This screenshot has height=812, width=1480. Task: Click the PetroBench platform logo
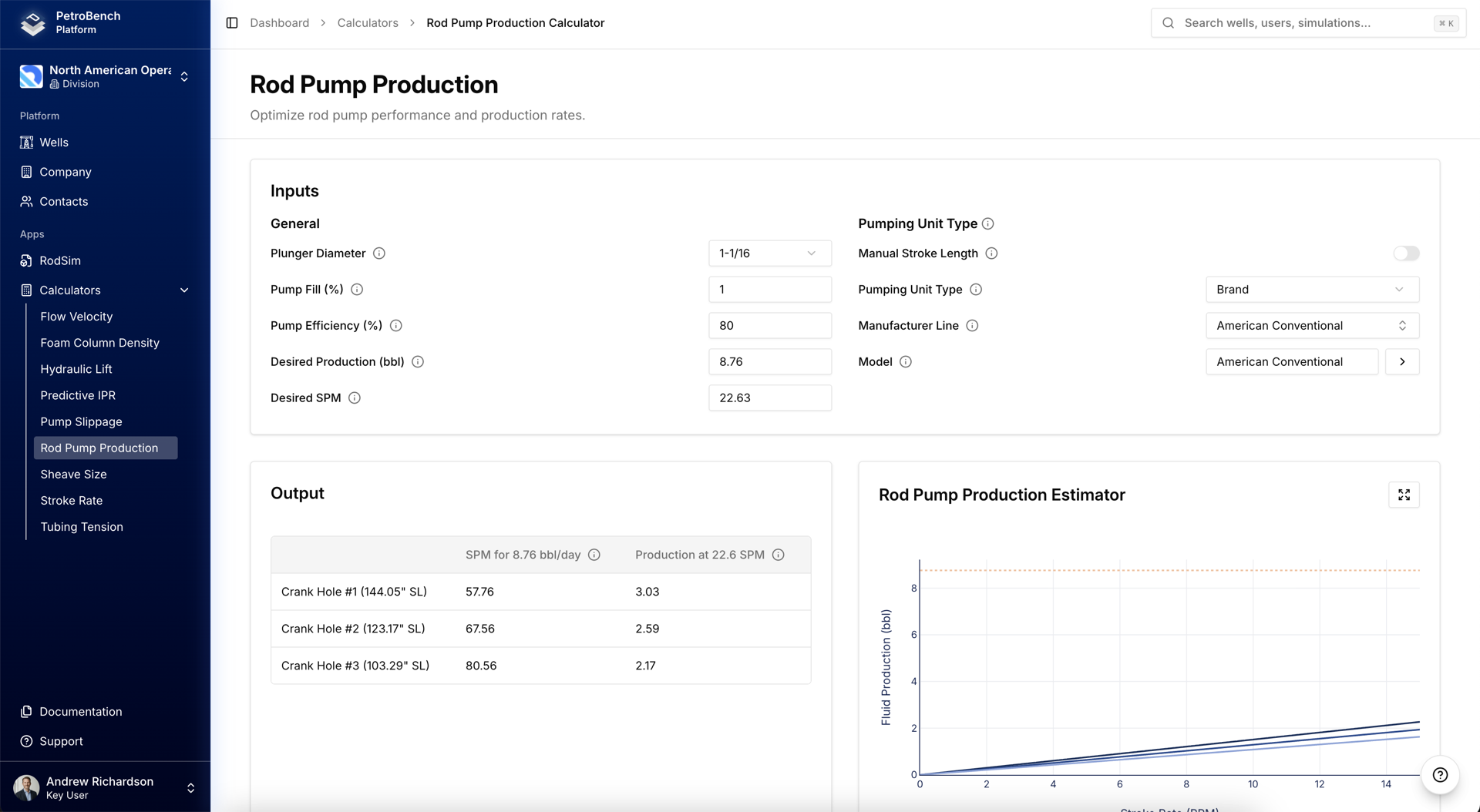point(32,23)
